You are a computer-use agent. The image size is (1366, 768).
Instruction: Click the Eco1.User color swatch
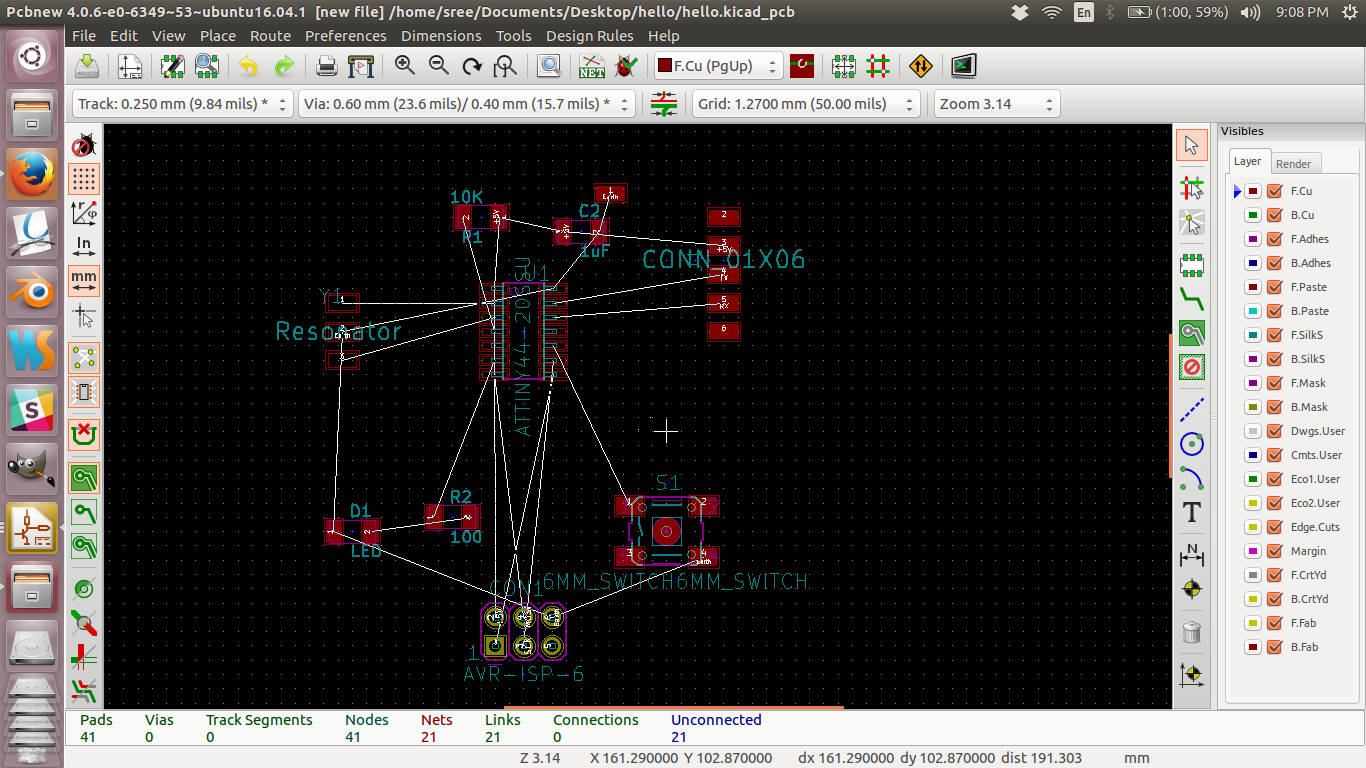click(1252, 479)
